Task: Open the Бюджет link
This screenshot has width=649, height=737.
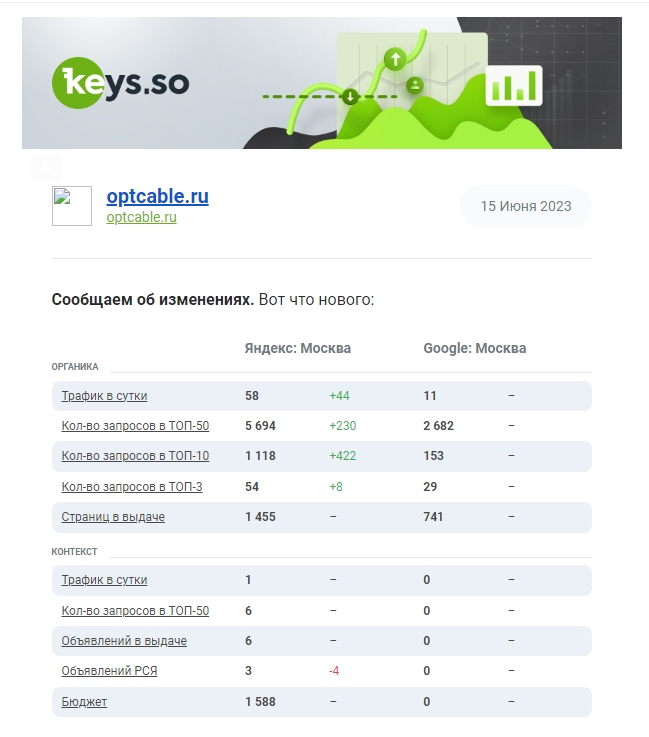Action: (x=84, y=702)
